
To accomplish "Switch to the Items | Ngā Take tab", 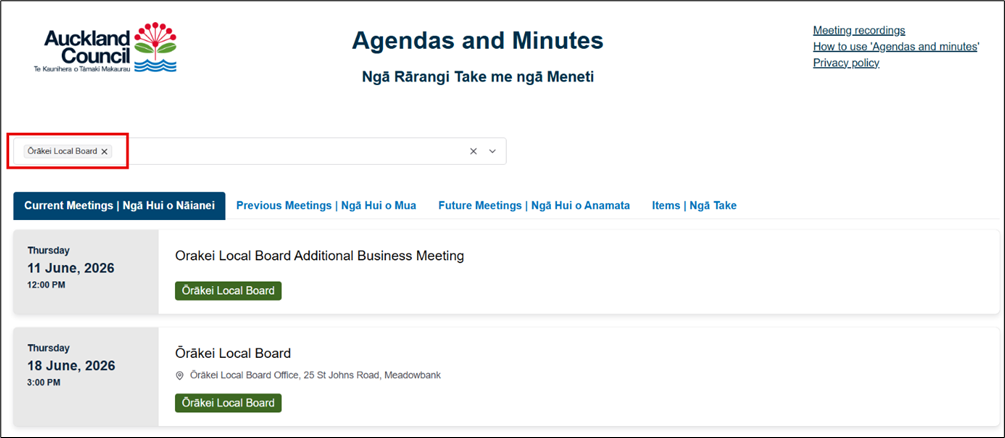I will tap(694, 206).
